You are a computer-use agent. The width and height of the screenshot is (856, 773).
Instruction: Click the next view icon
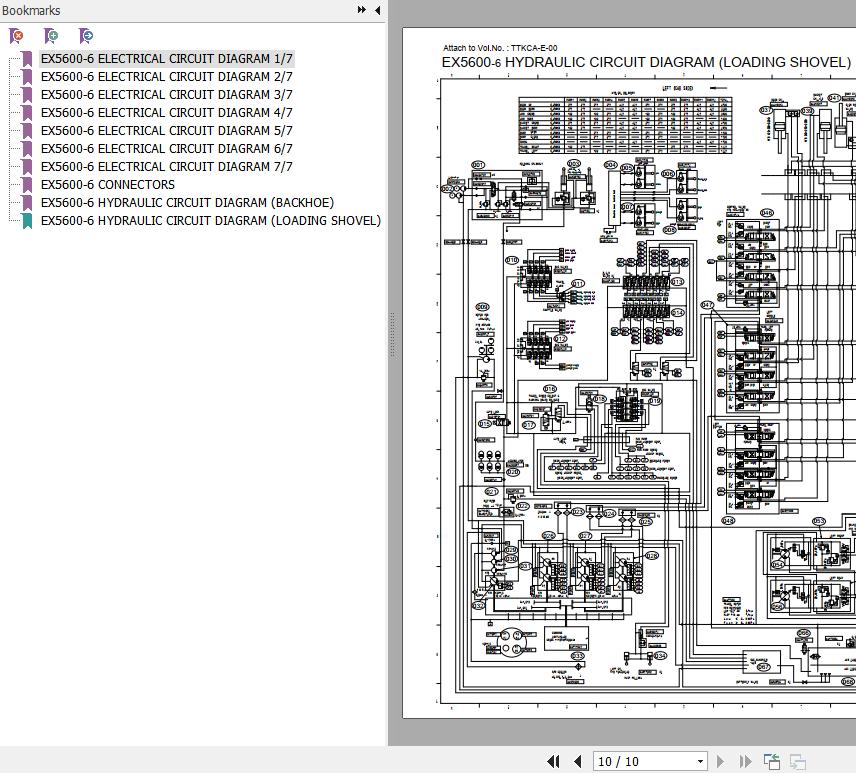798,761
